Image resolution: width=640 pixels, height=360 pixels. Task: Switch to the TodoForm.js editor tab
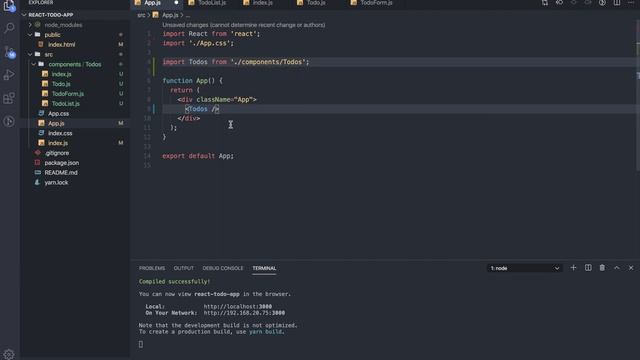pyautogui.click(x=376, y=3)
